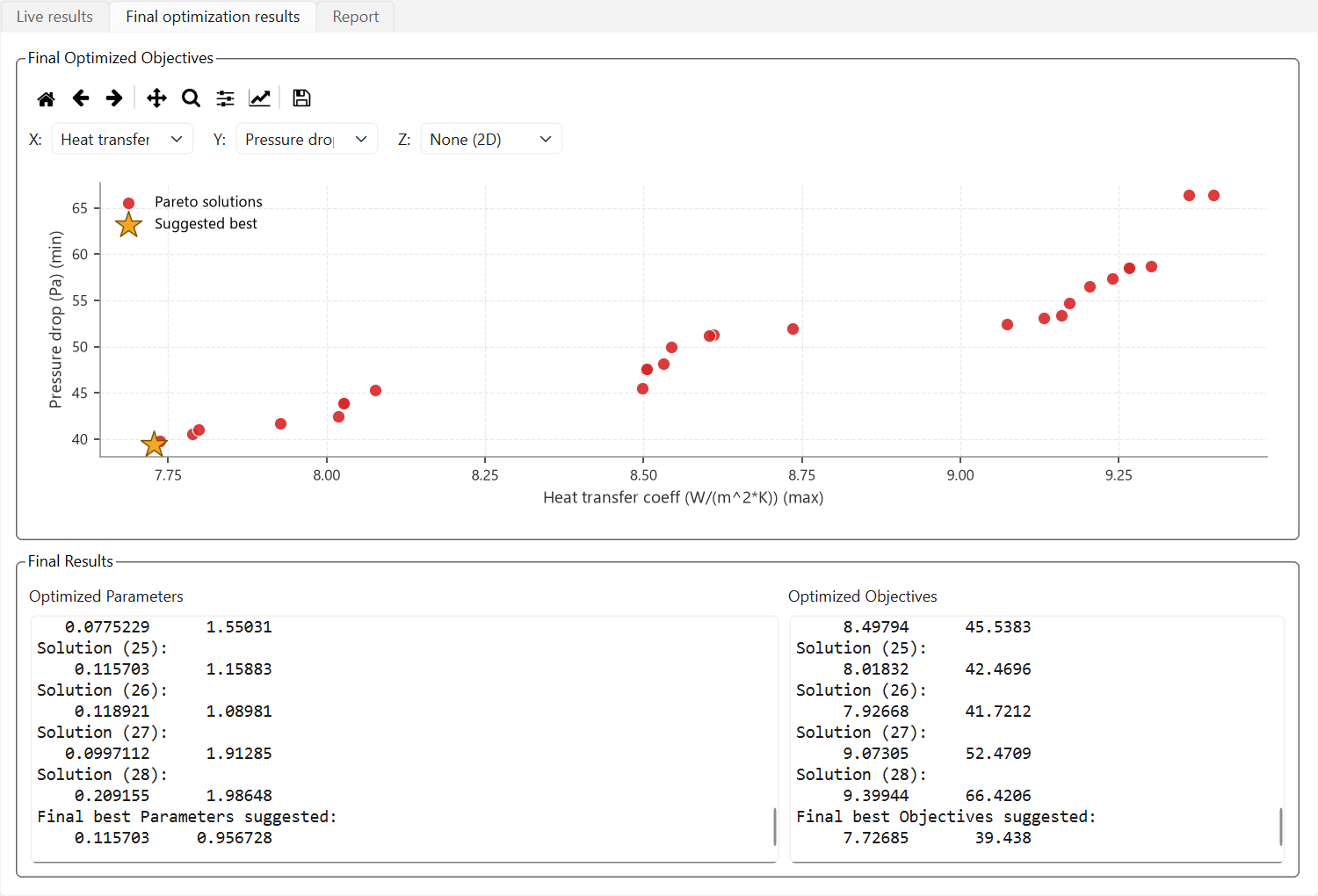The width and height of the screenshot is (1318, 896).
Task: Open the Y axis Pressure drop dropdown
Action: [307, 139]
